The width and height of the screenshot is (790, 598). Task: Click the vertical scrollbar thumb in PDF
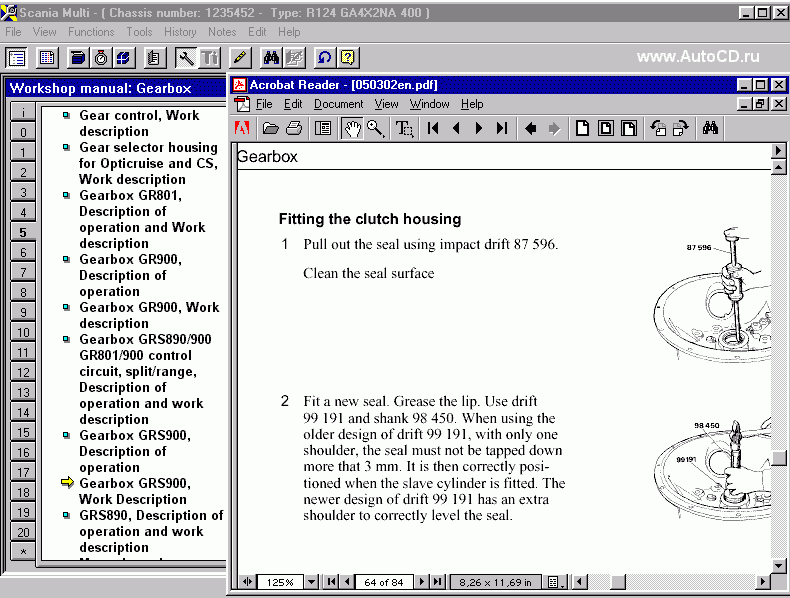click(x=779, y=458)
